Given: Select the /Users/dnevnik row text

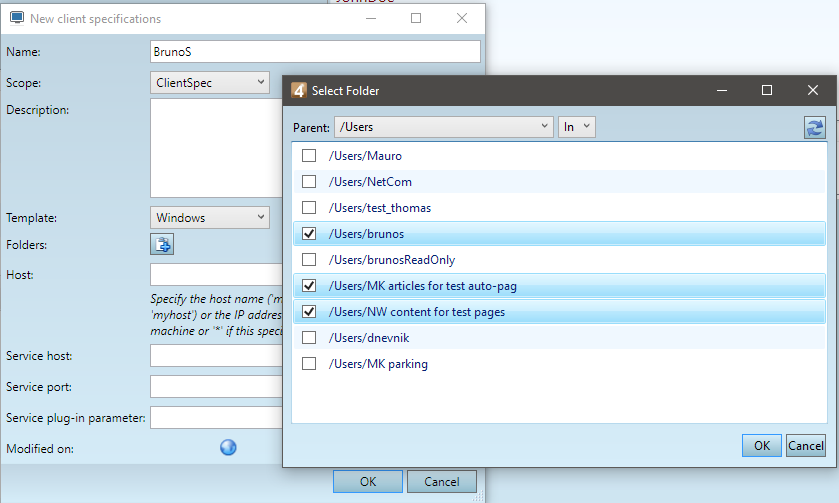Looking at the screenshot, I should click(369, 338).
